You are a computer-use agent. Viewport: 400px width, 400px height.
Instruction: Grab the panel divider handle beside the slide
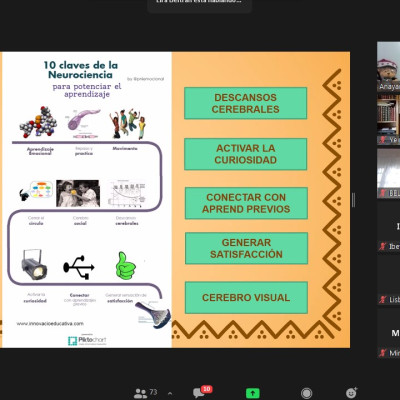coord(353,200)
